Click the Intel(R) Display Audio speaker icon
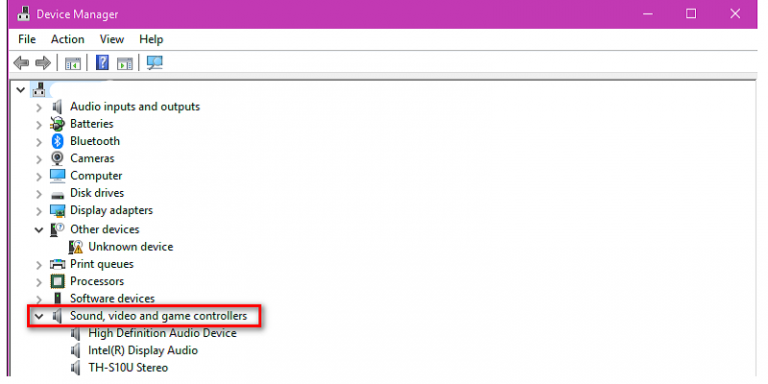 (75, 351)
